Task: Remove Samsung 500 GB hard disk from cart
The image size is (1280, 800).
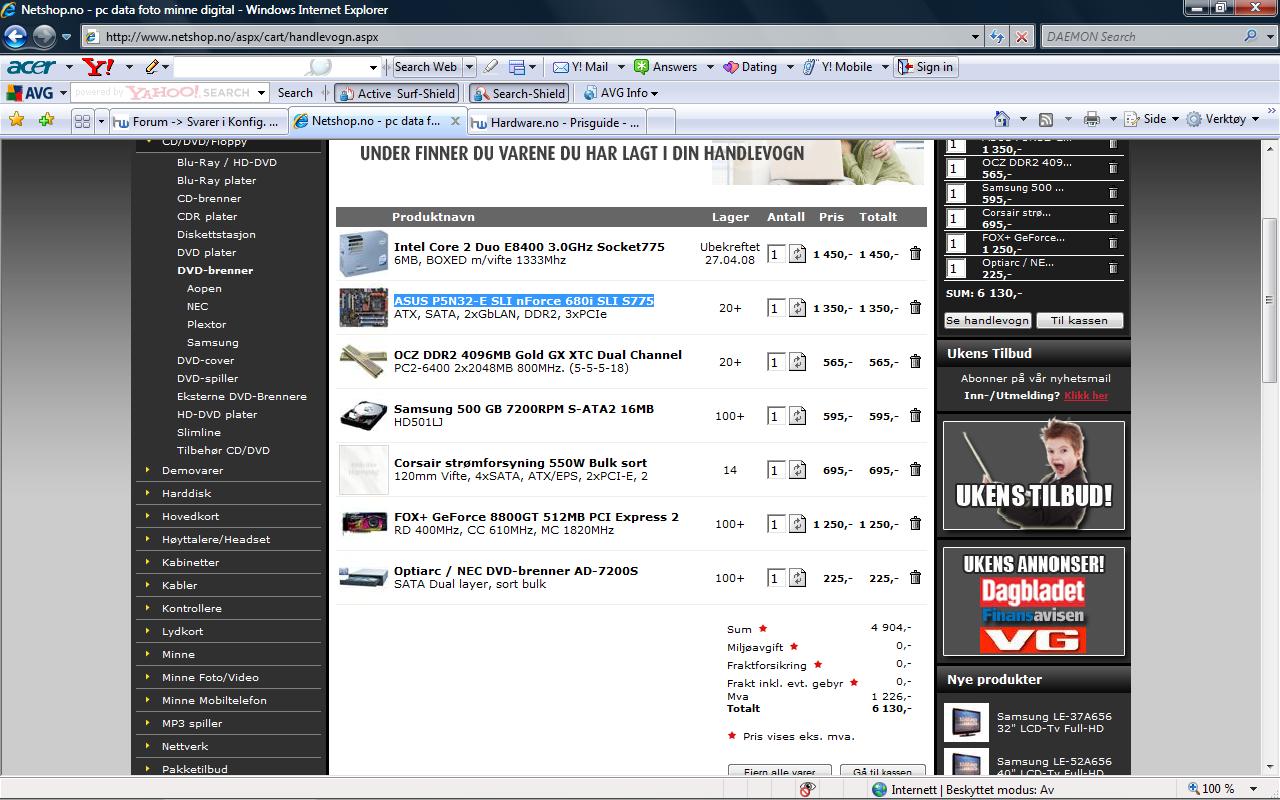Action: (915, 416)
